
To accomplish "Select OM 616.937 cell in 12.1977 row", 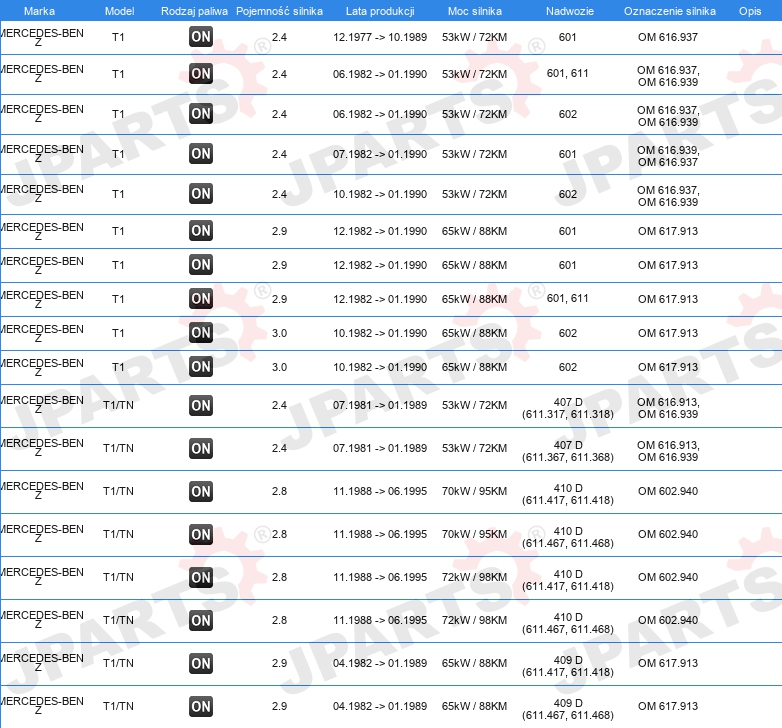I will (668, 37).
